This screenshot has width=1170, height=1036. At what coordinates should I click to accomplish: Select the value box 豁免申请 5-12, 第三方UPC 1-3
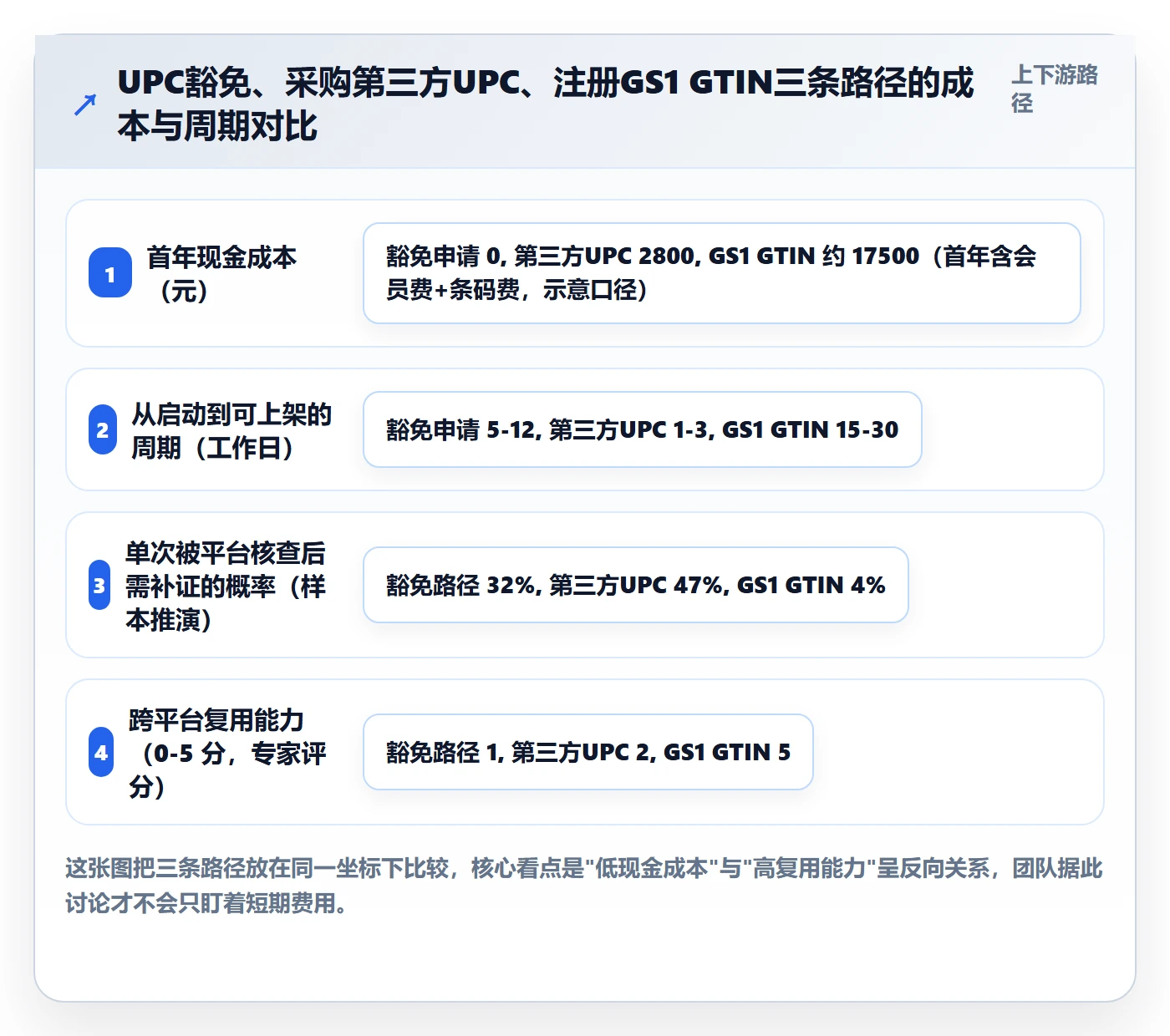point(643,429)
